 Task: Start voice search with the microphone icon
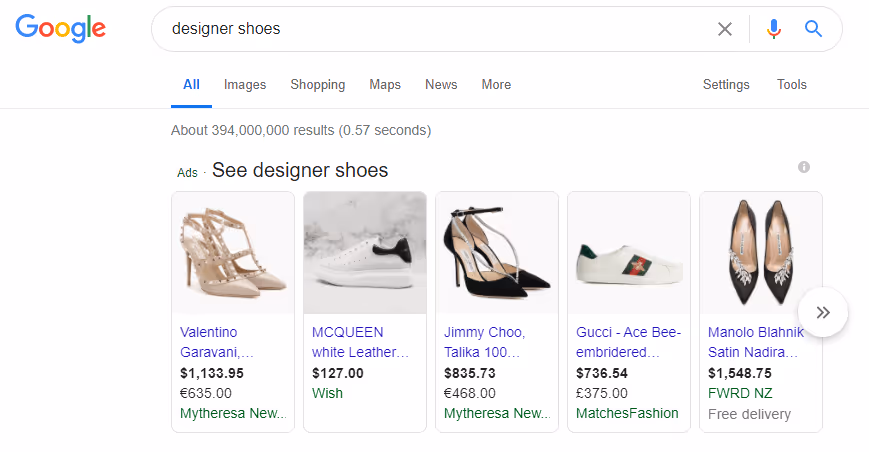[774, 29]
